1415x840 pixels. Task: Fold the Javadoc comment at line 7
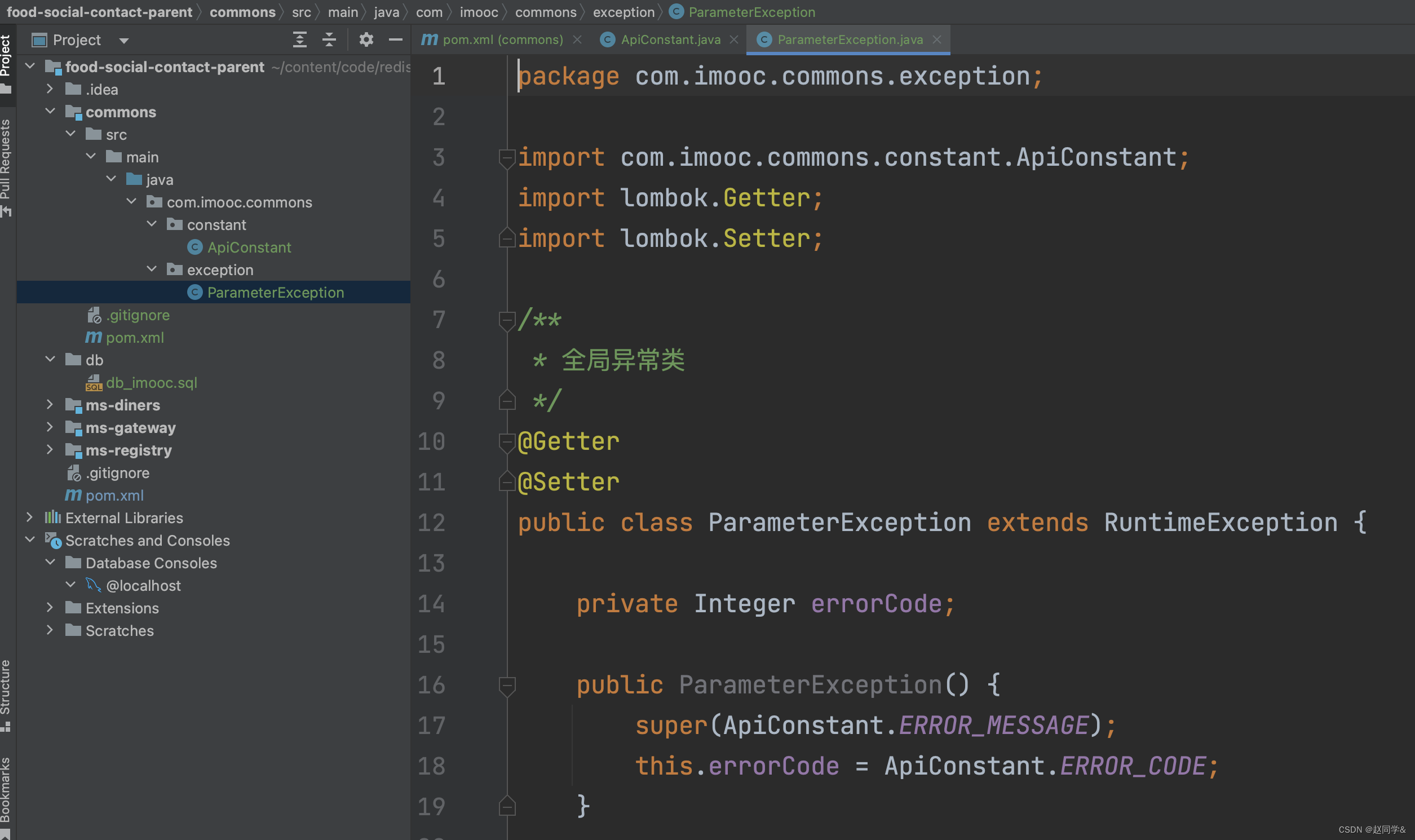click(507, 320)
